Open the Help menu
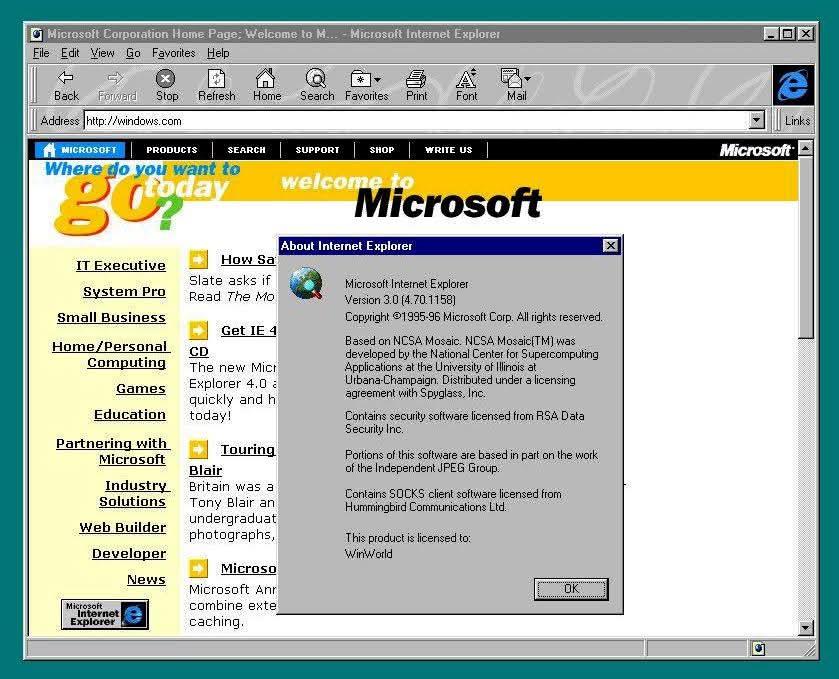The width and height of the screenshot is (839, 679). [218, 53]
